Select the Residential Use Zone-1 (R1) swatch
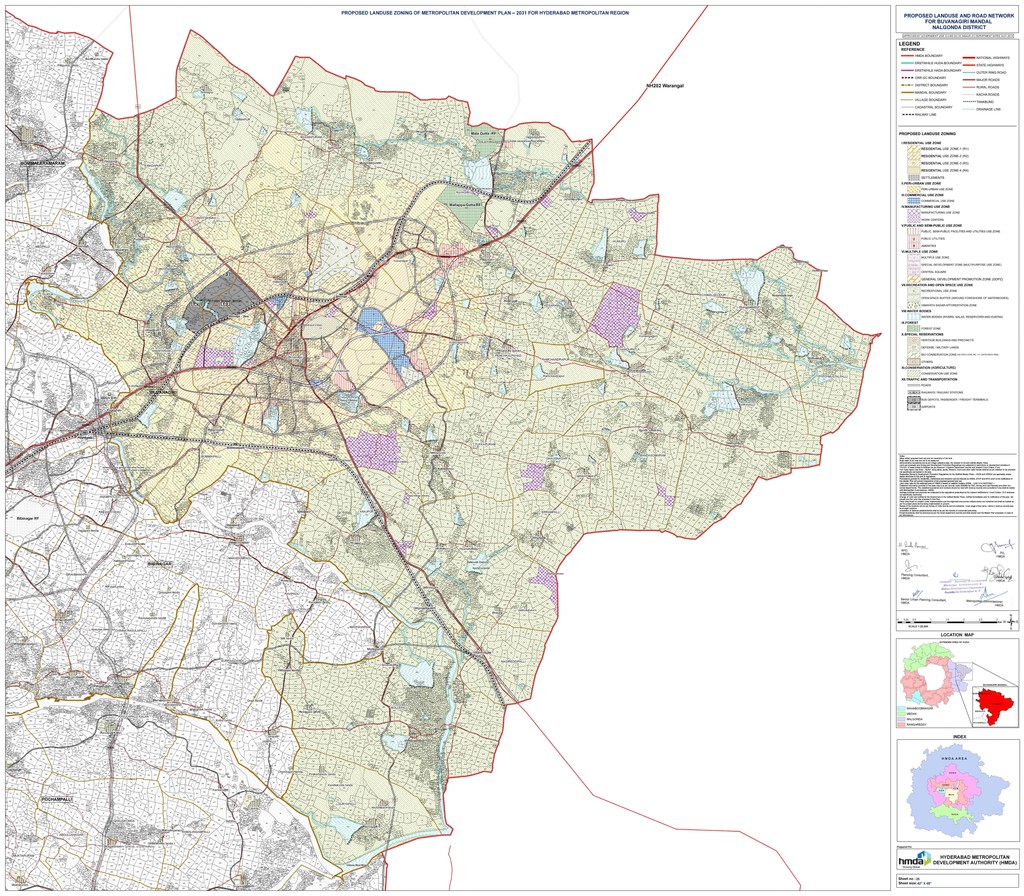Image resolution: width=1024 pixels, height=896 pixels. [x=912, y=150]
